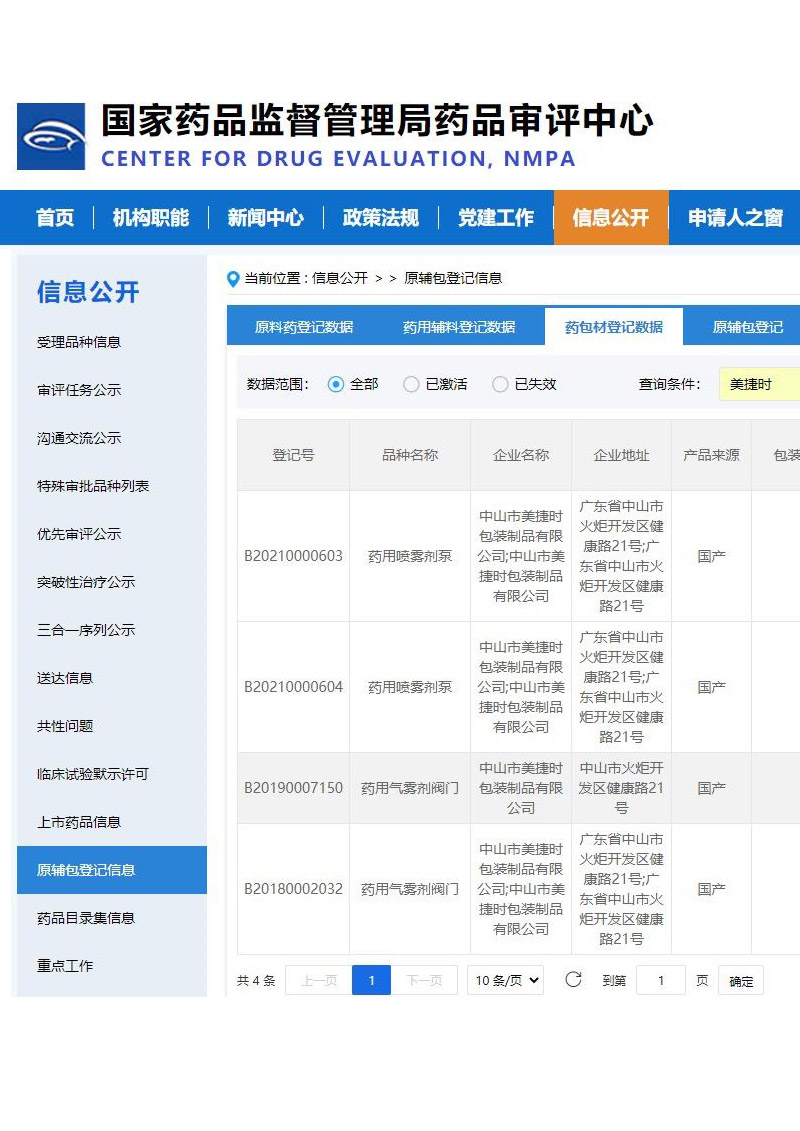800x1131 pixels.
Task: Go to 政策法规 in navigation bar
Action: 380,218
